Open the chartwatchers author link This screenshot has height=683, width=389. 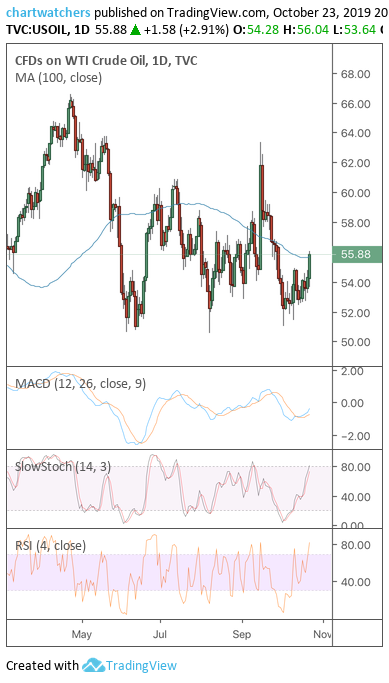[x=49, y=12]
